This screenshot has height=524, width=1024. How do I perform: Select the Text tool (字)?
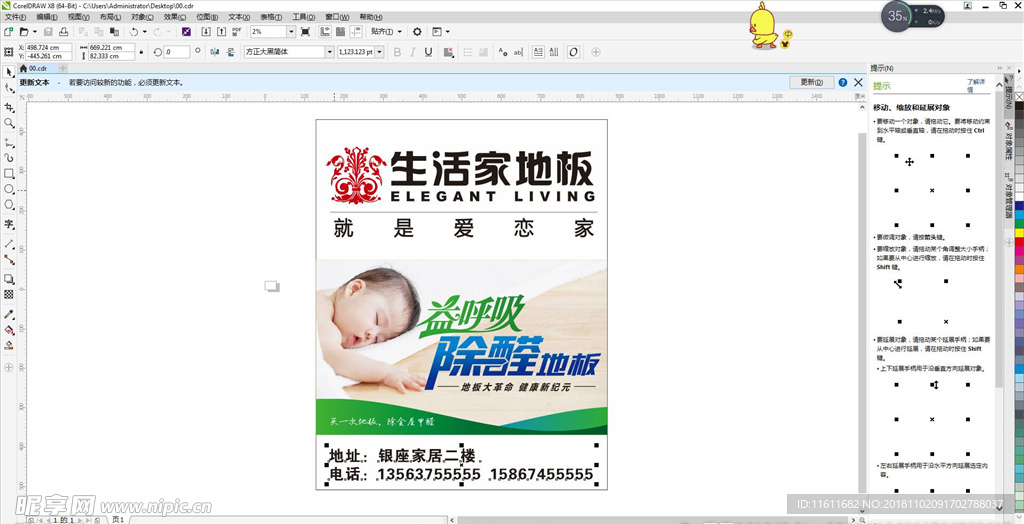coord(8,224)
